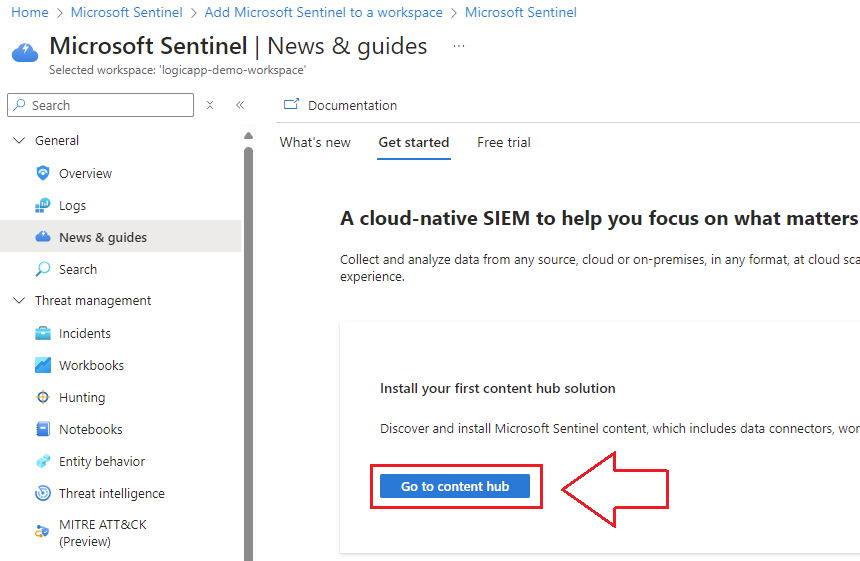Open Workbooks using its chart icon

tap(42, 365)
